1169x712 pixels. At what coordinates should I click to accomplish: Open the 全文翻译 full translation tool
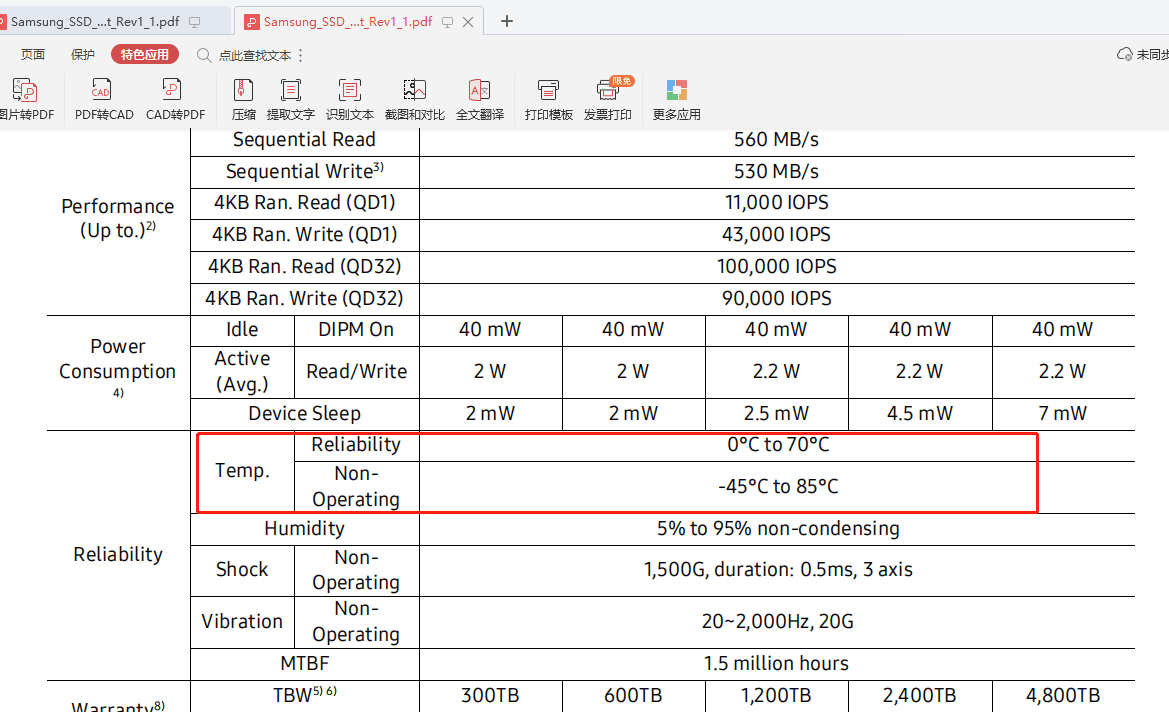tap(479, 99)
